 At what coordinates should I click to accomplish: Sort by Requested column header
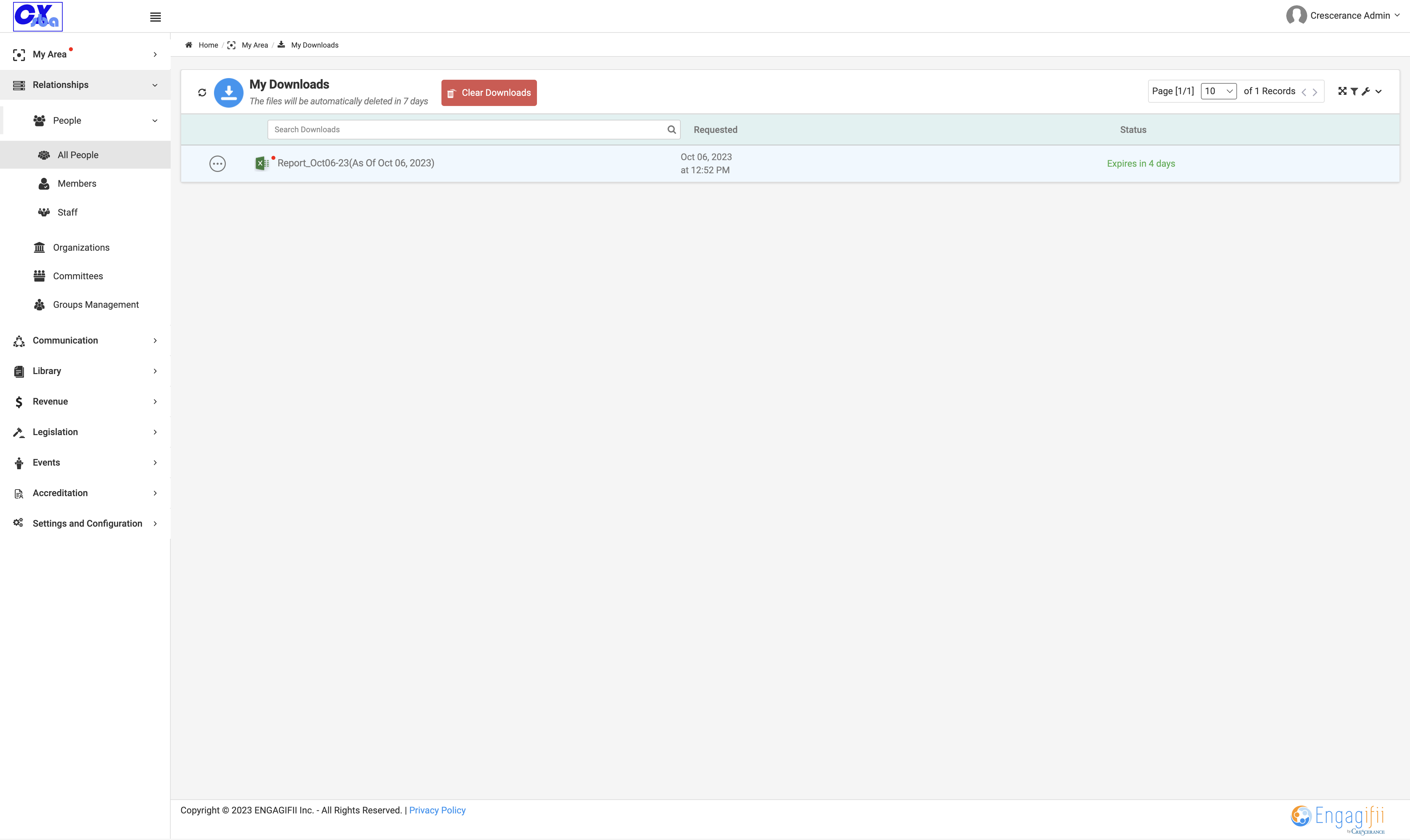pyautogui.click(x=716, y=130)
